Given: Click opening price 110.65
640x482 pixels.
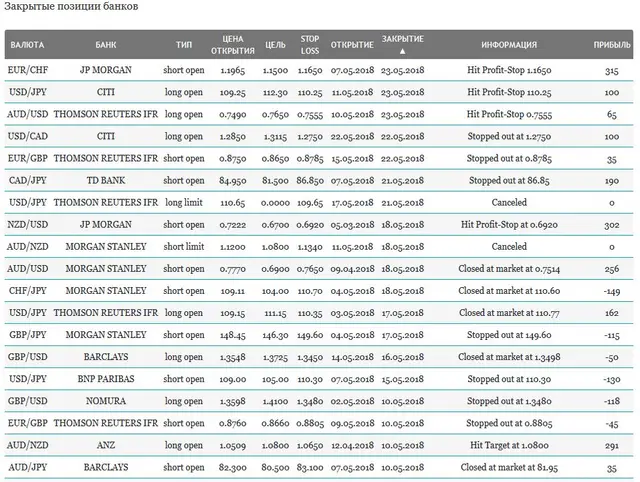Looking at the screenshot, I should click(x=233, y=203).
